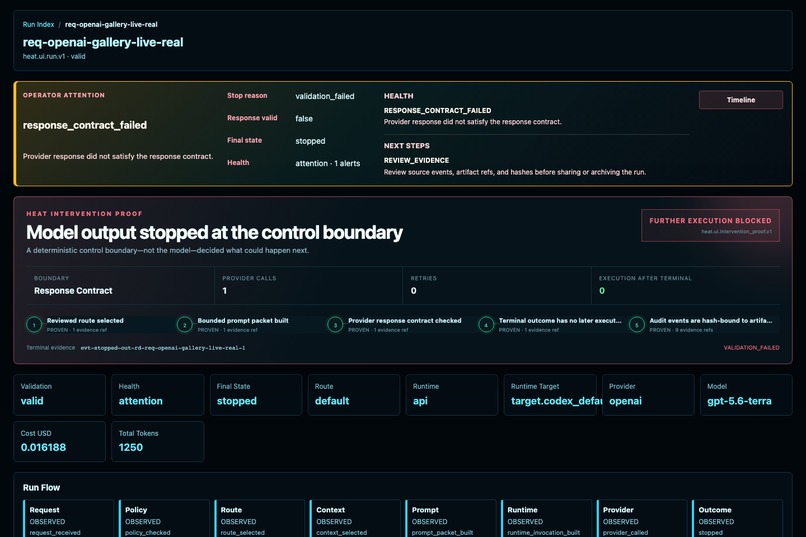The image size is (806, 537).
Task: Select the breadcrumb text 'req-openai-gallery-live-real'
Action: [x=111, y=24]
